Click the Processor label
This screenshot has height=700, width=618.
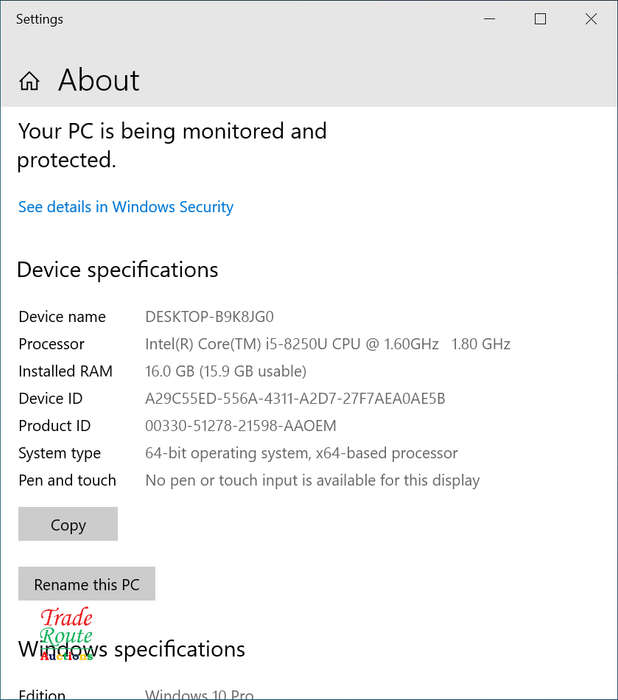click(x=51, y=344)
